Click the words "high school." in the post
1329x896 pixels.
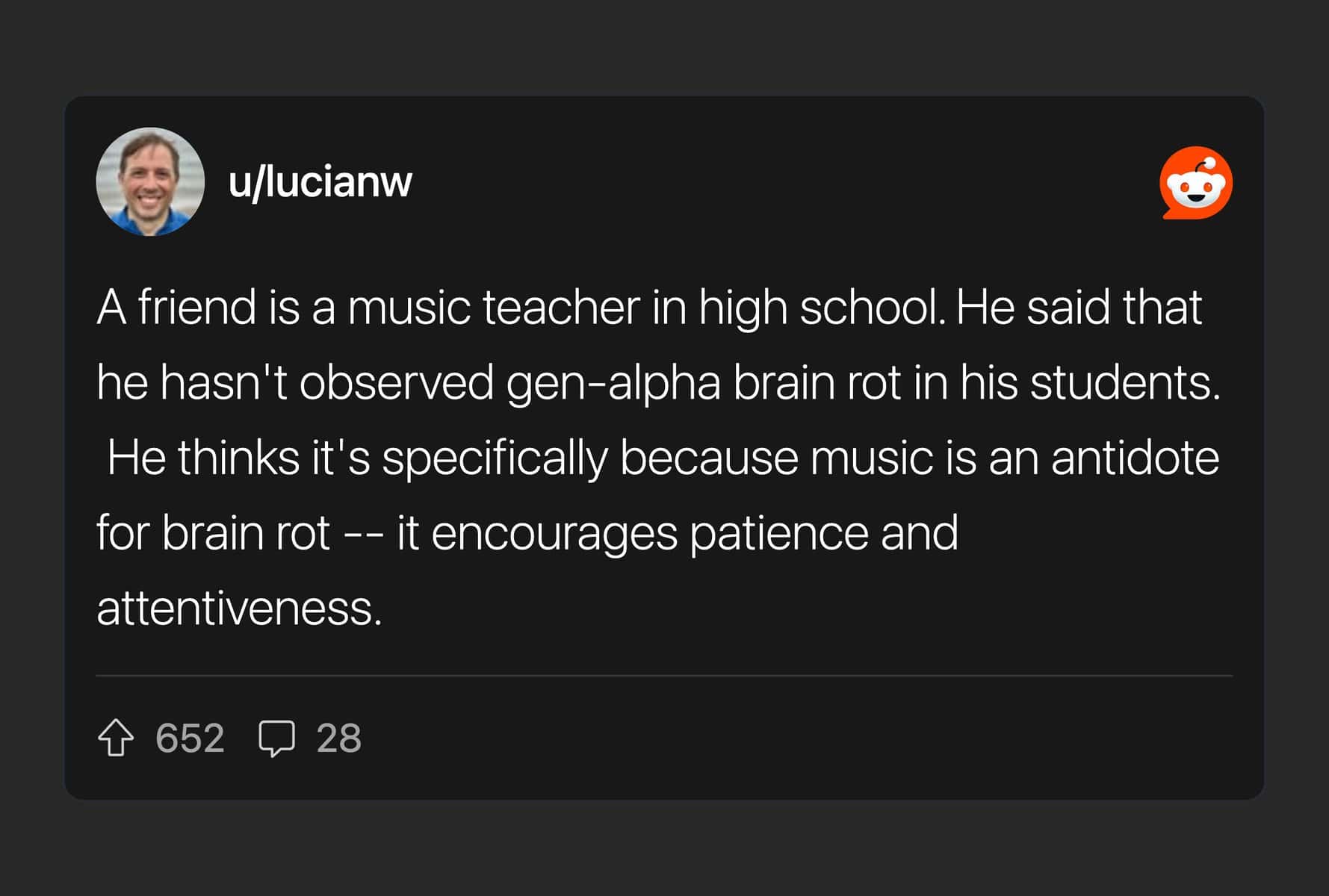(x=822, y=307)
